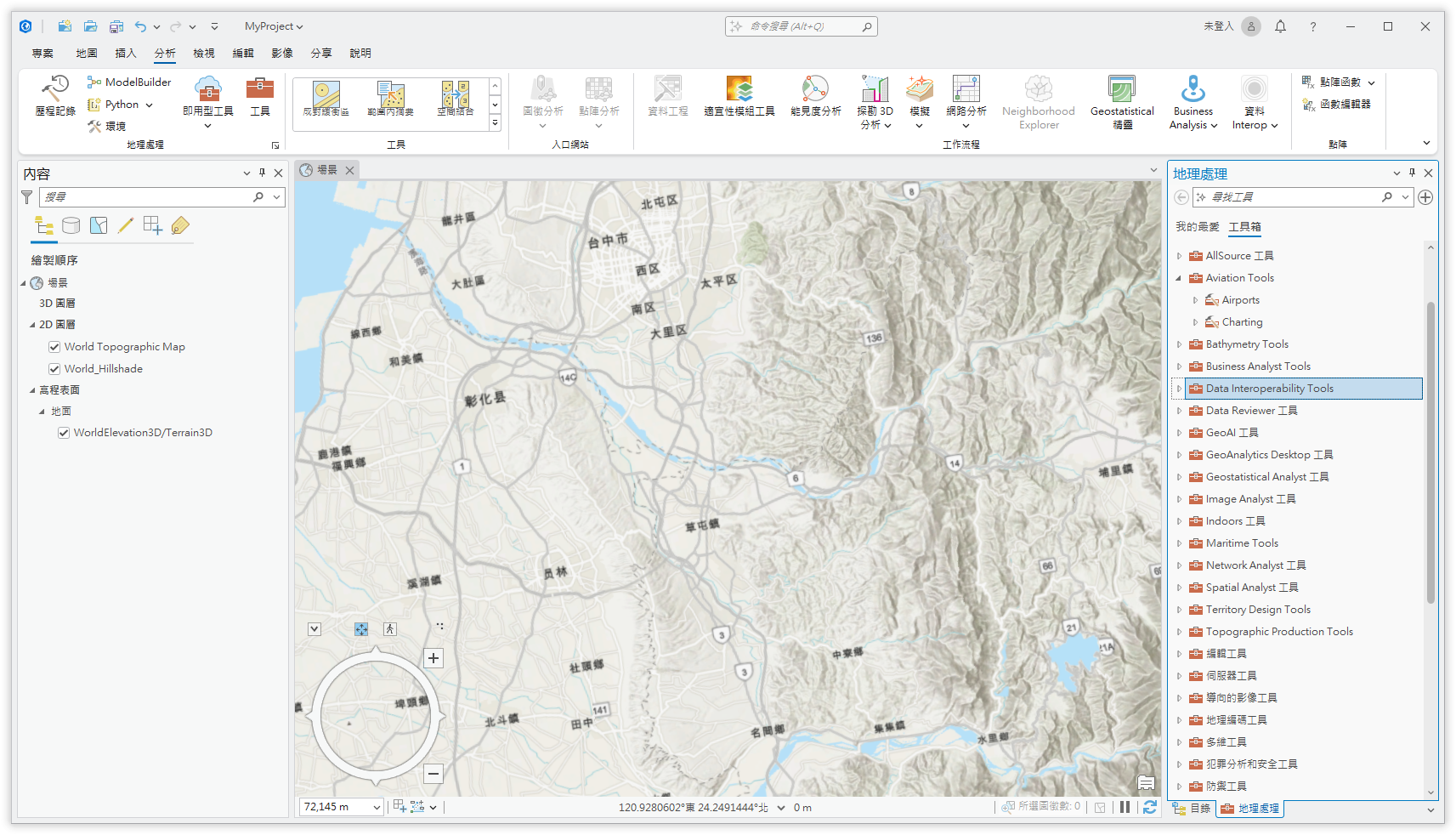This screenshot has width=1456, height=835.
Task: Open the History (歷程記錄) tool
Action: point(55,95)
